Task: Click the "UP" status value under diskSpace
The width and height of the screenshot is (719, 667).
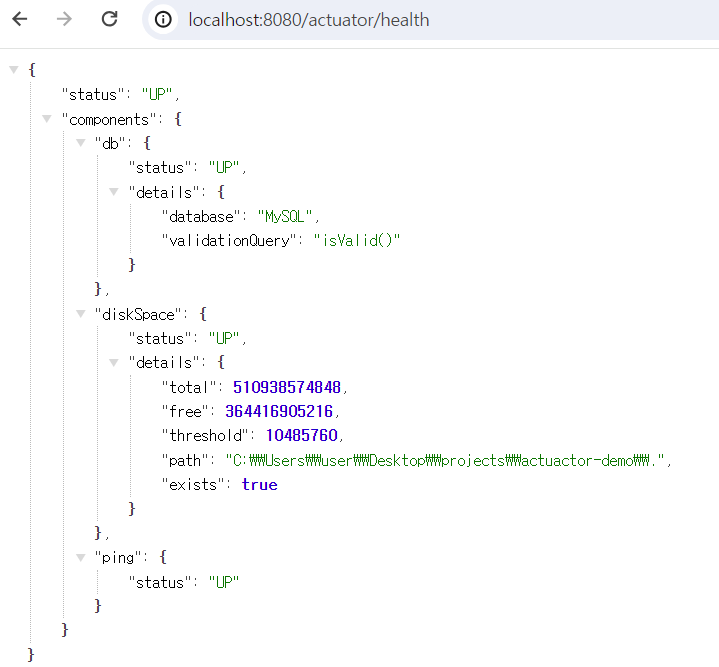Action: pyautogui.click(x=224, y=338)
